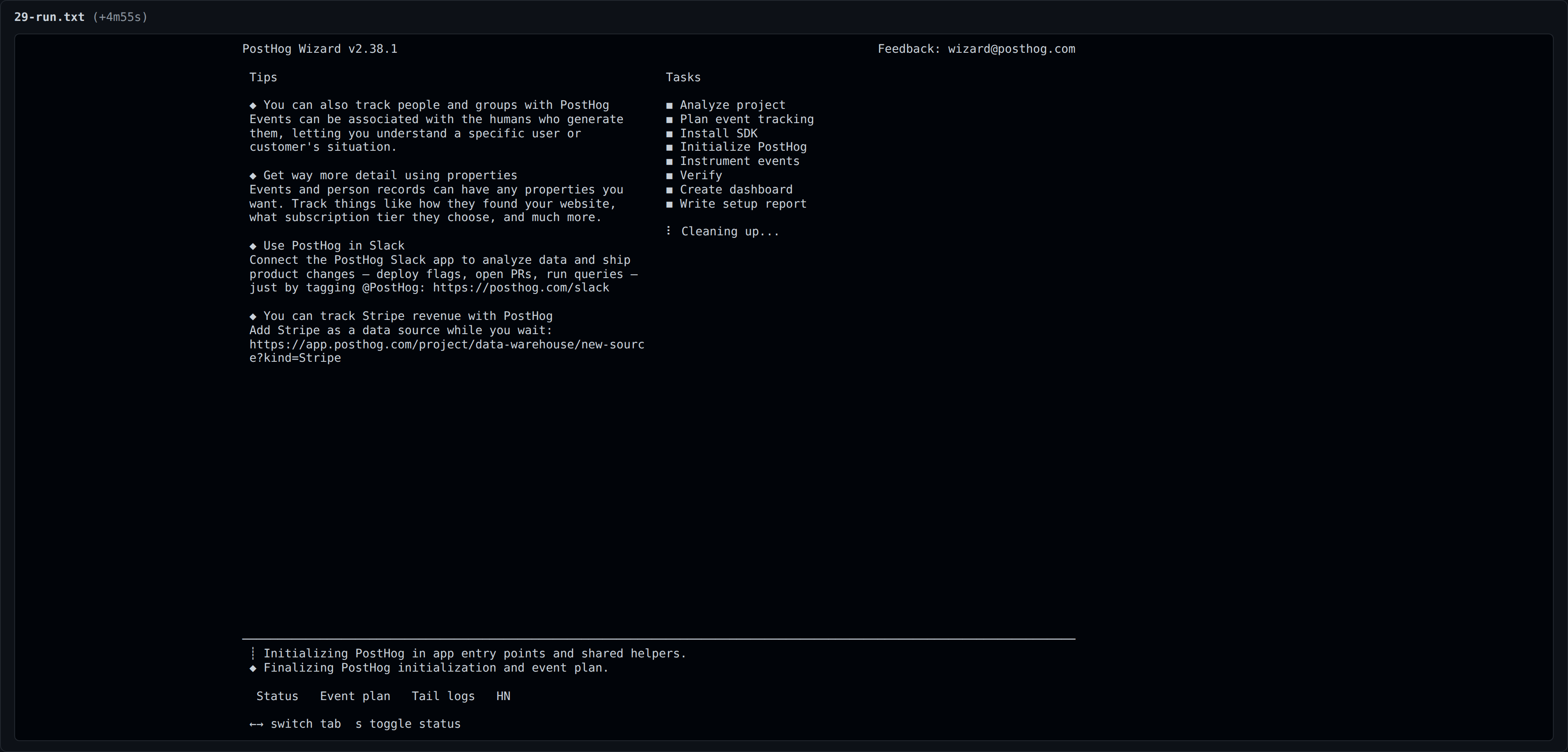Click the 'Install SDK' task text
Image resolution: width=1568 pixels, height=752 pixels.
pos(718,133)
